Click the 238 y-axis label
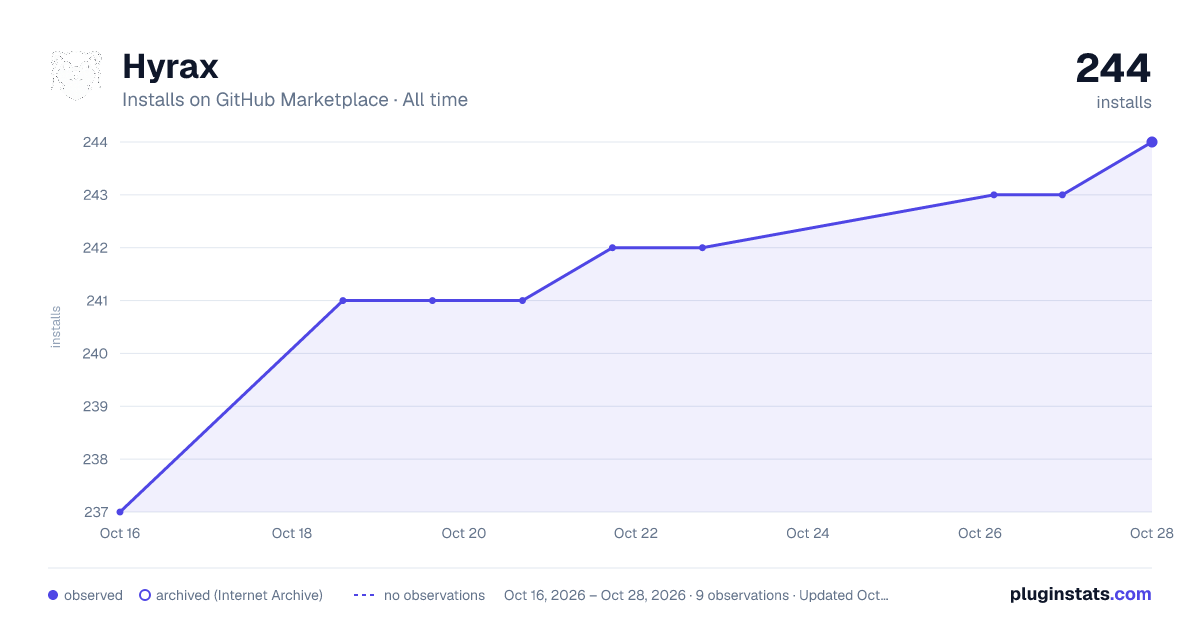Screen dimensions: 1200x630 (96, 460)
